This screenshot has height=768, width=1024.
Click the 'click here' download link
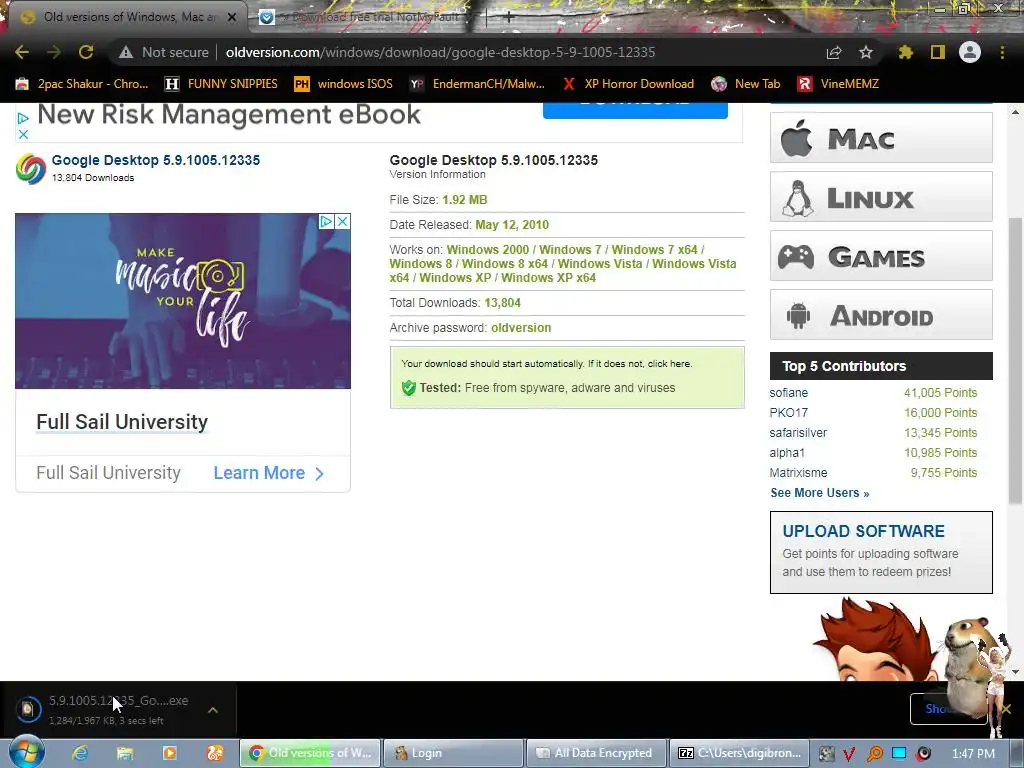click(669, 364)
